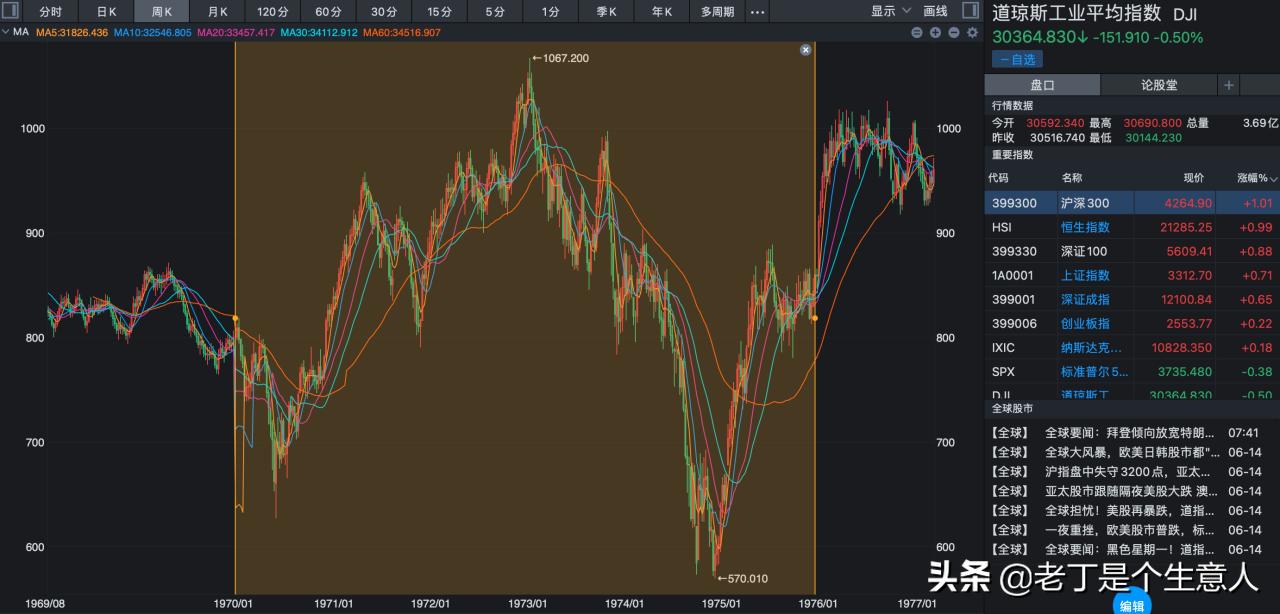Select the 深证100 index row

tap(1132, 251)
